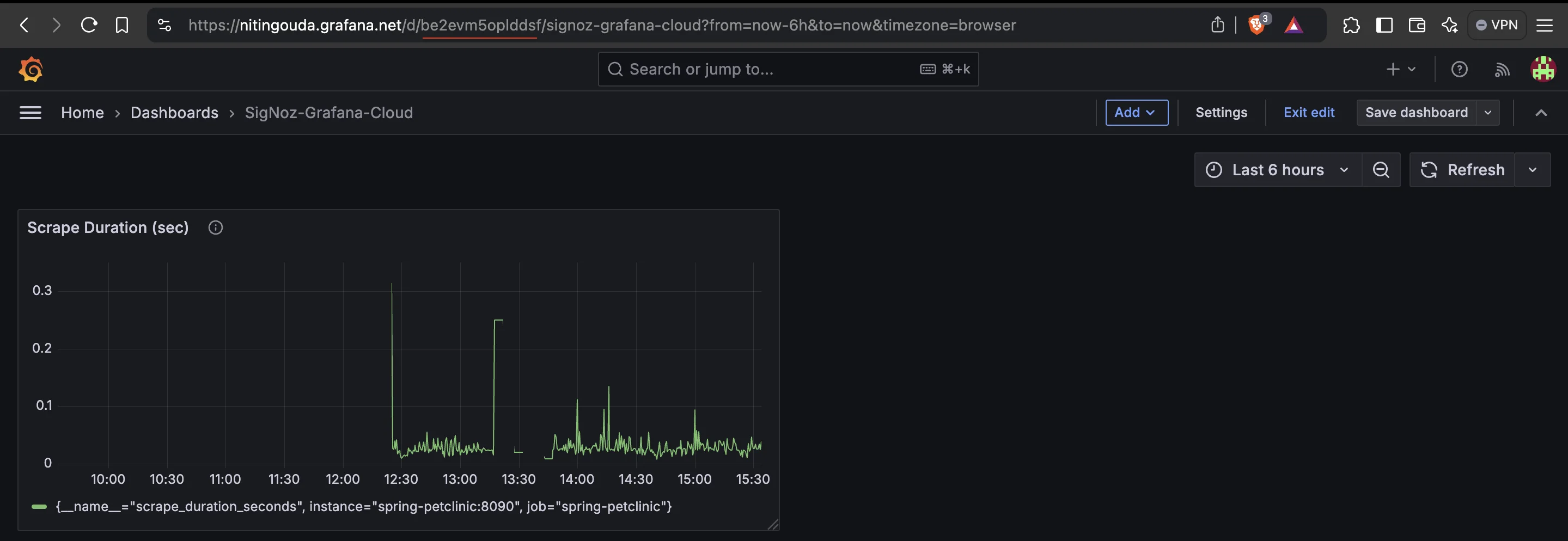Click the 15:30 x-axis label
The image size is (1568, 541).
pyautogui.click(x=753, y=479)
